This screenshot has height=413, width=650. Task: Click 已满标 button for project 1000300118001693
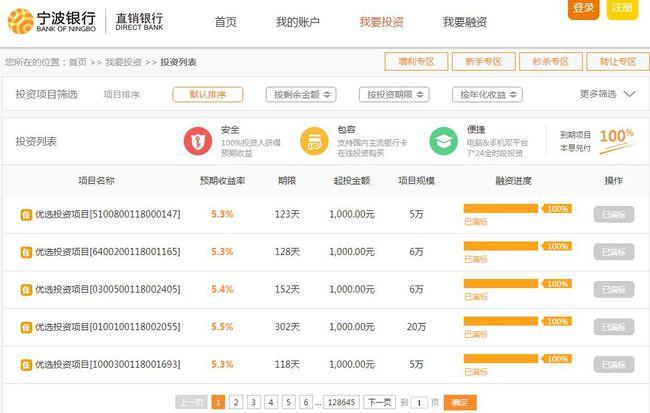tap(614, 364)
